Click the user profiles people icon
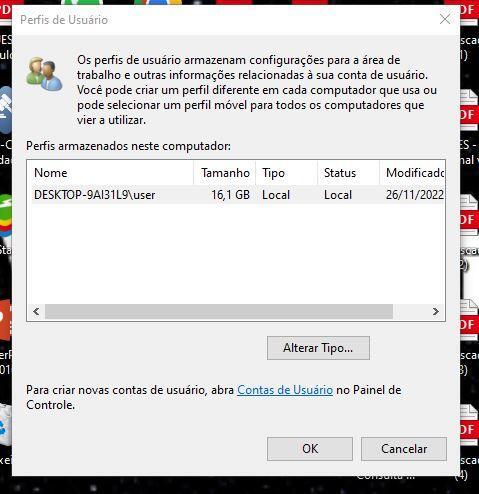The image size is (479, 494). 44,74
